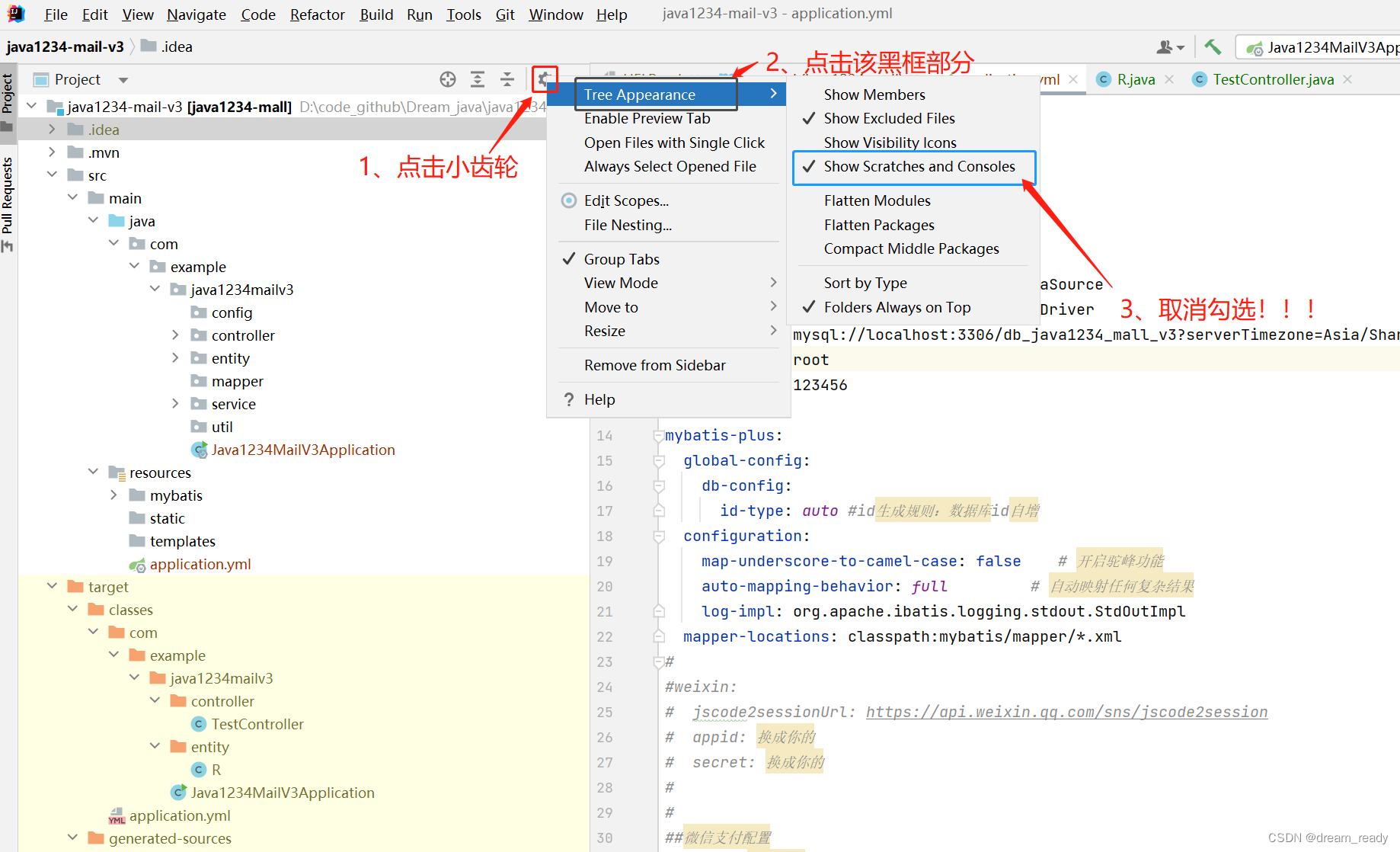
Task: Click File Nesting... entry
Action: pos(669,225)
